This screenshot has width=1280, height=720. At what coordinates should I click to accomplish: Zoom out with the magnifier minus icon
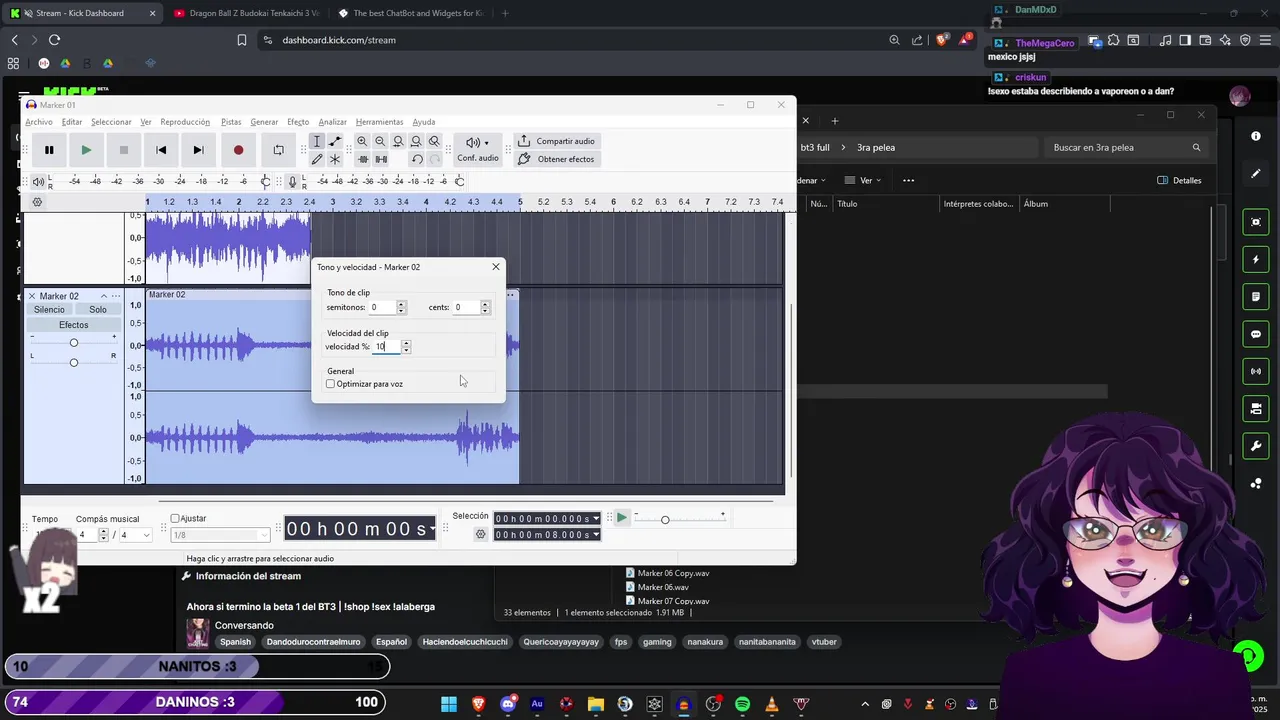tap(380, 141)
